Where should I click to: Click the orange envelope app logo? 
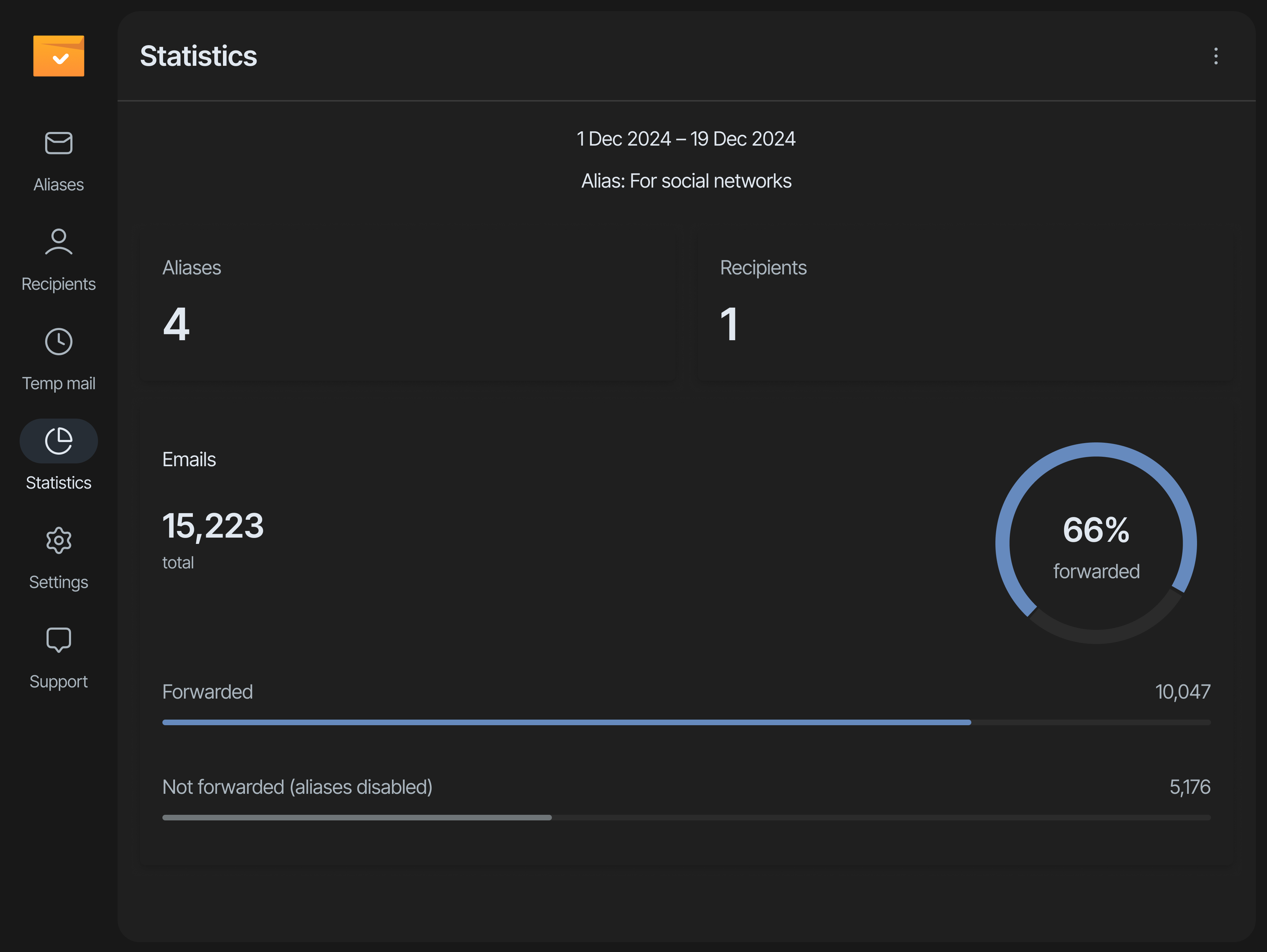click(58, 56)
